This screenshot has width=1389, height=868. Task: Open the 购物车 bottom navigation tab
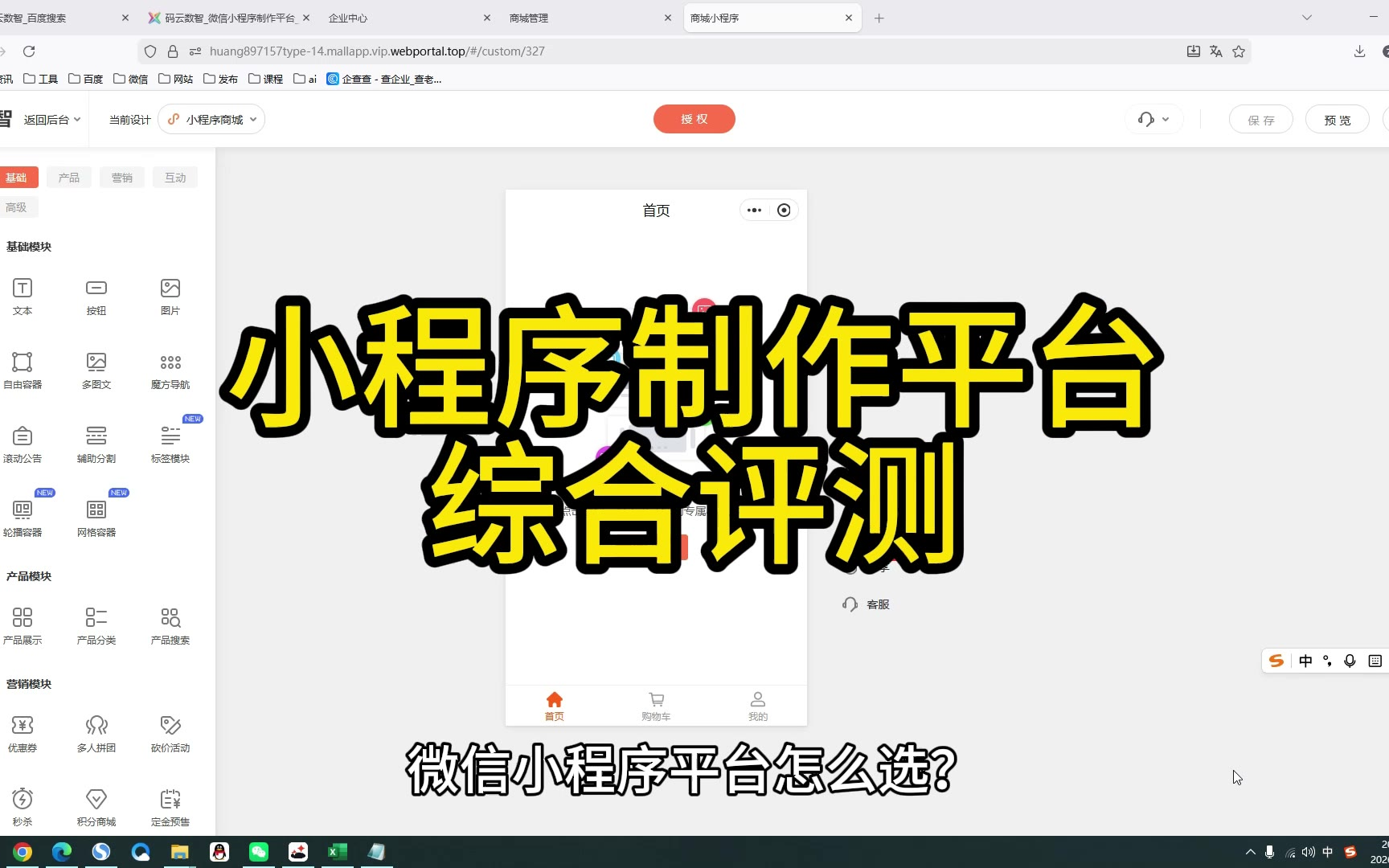point(656,706)
